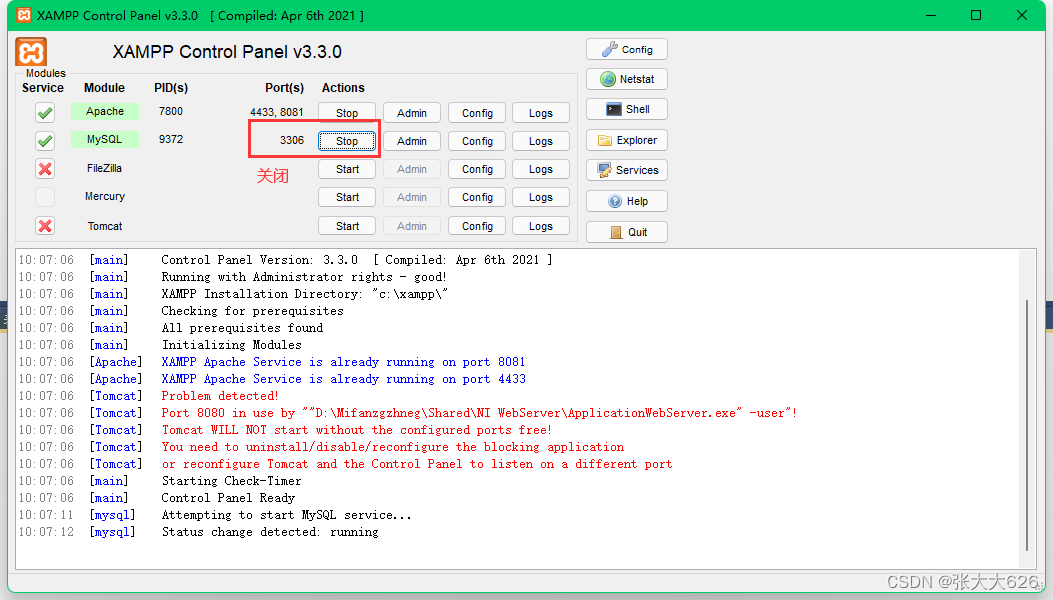Screen dimensions: 1053x600
Task: Open MySQL Config menu
Action: (477, 141)
